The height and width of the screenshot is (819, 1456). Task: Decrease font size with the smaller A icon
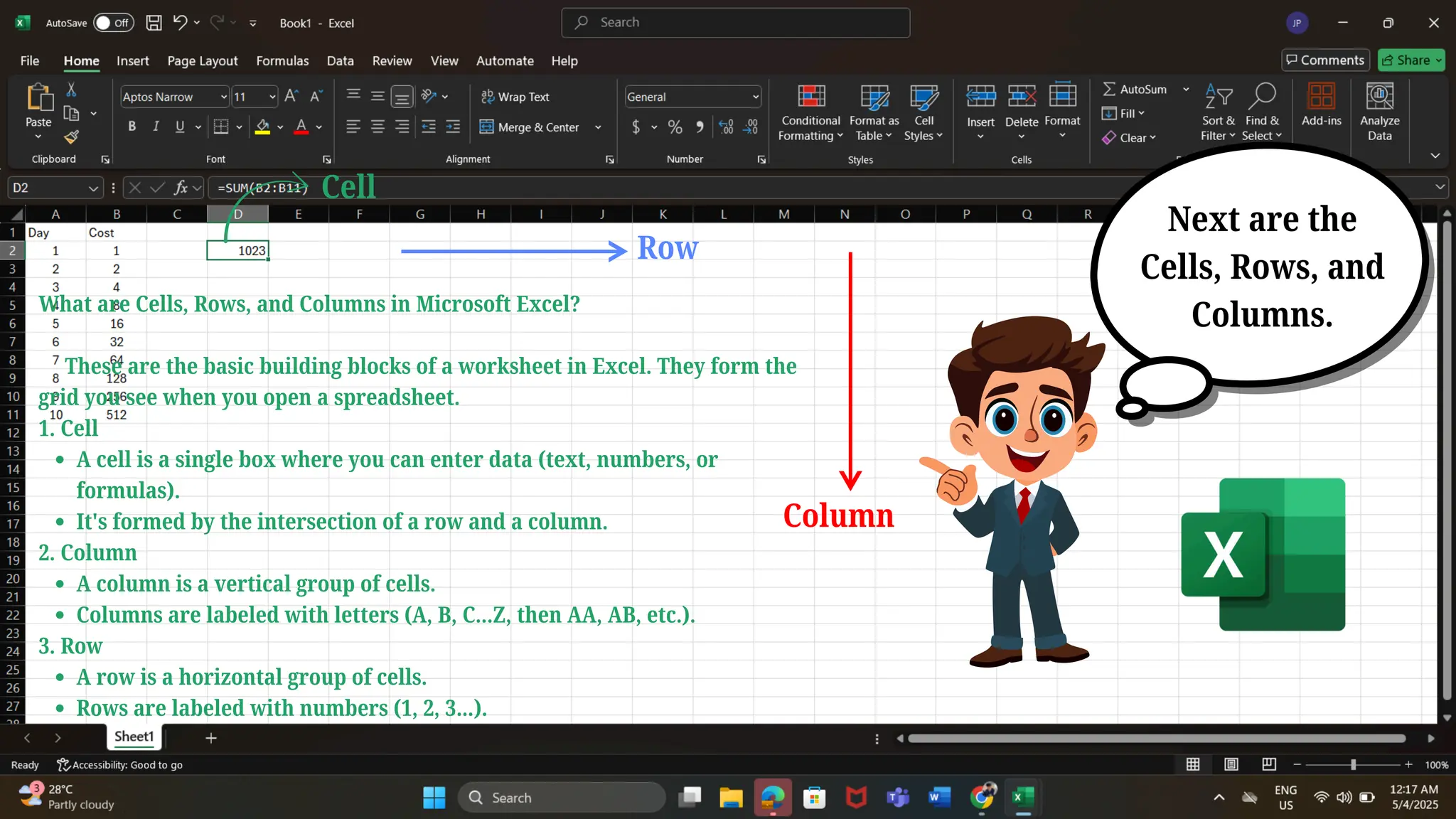pos(316,96)
